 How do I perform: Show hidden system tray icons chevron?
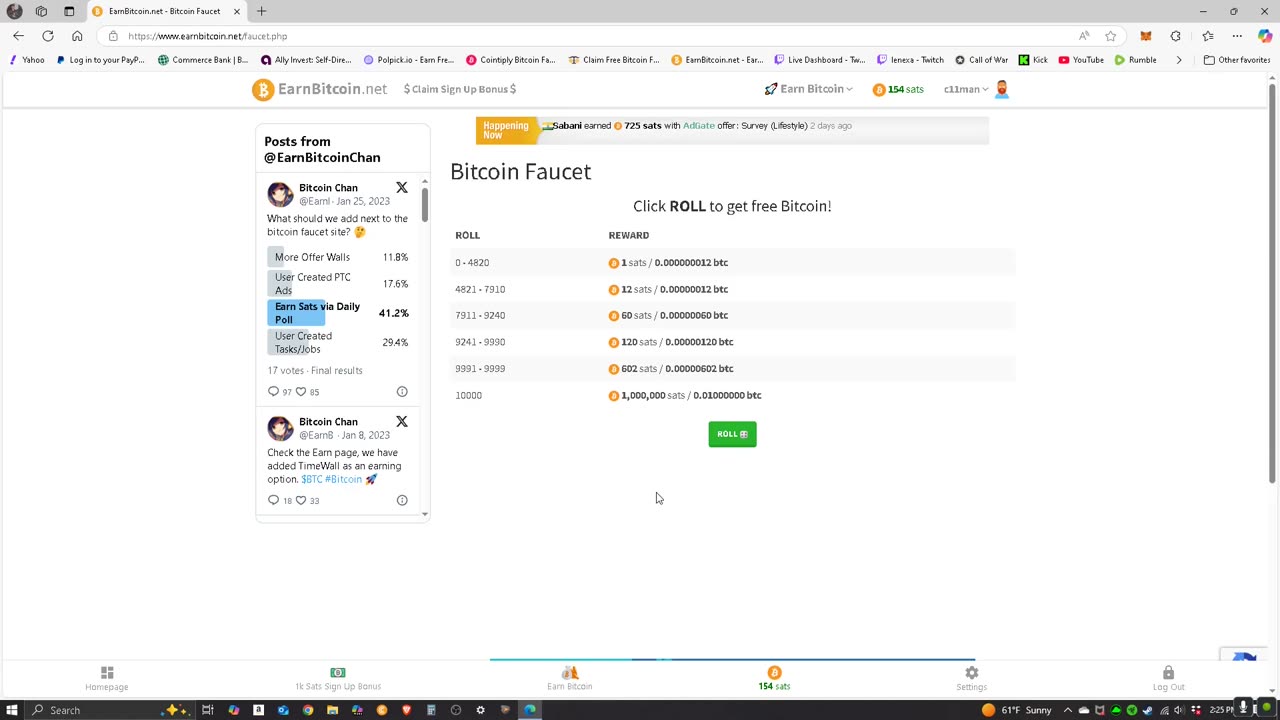[1068, 710]
